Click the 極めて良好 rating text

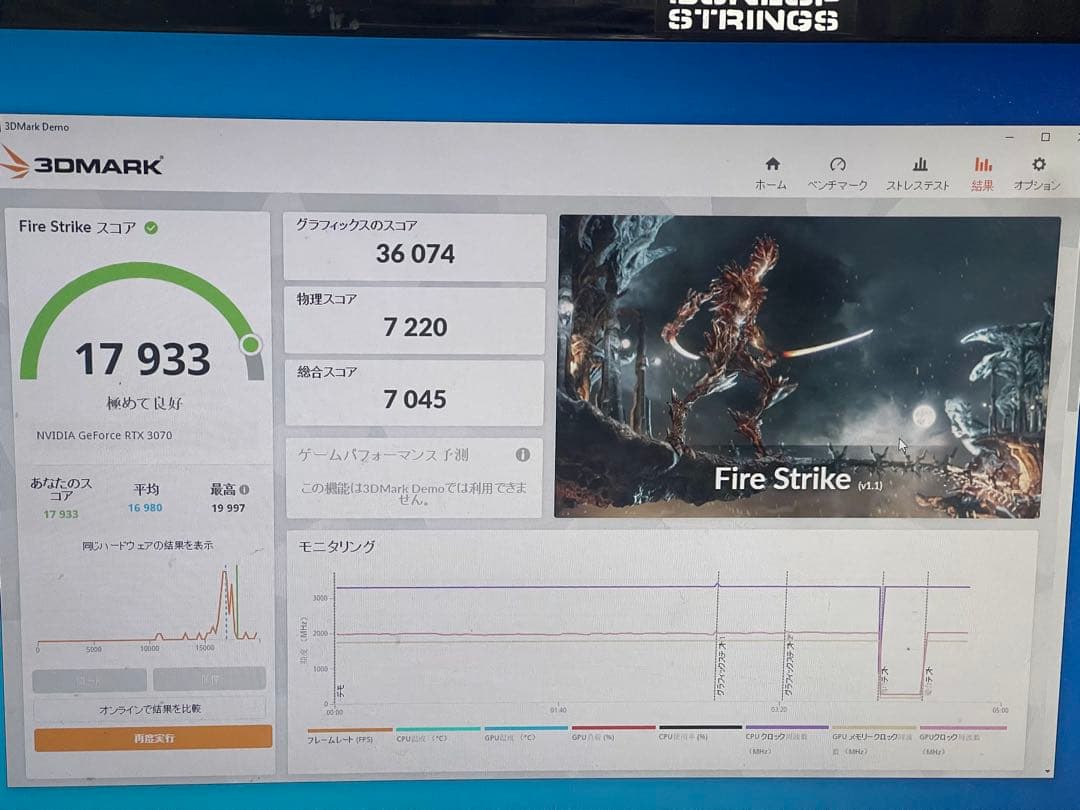(145, 403)
